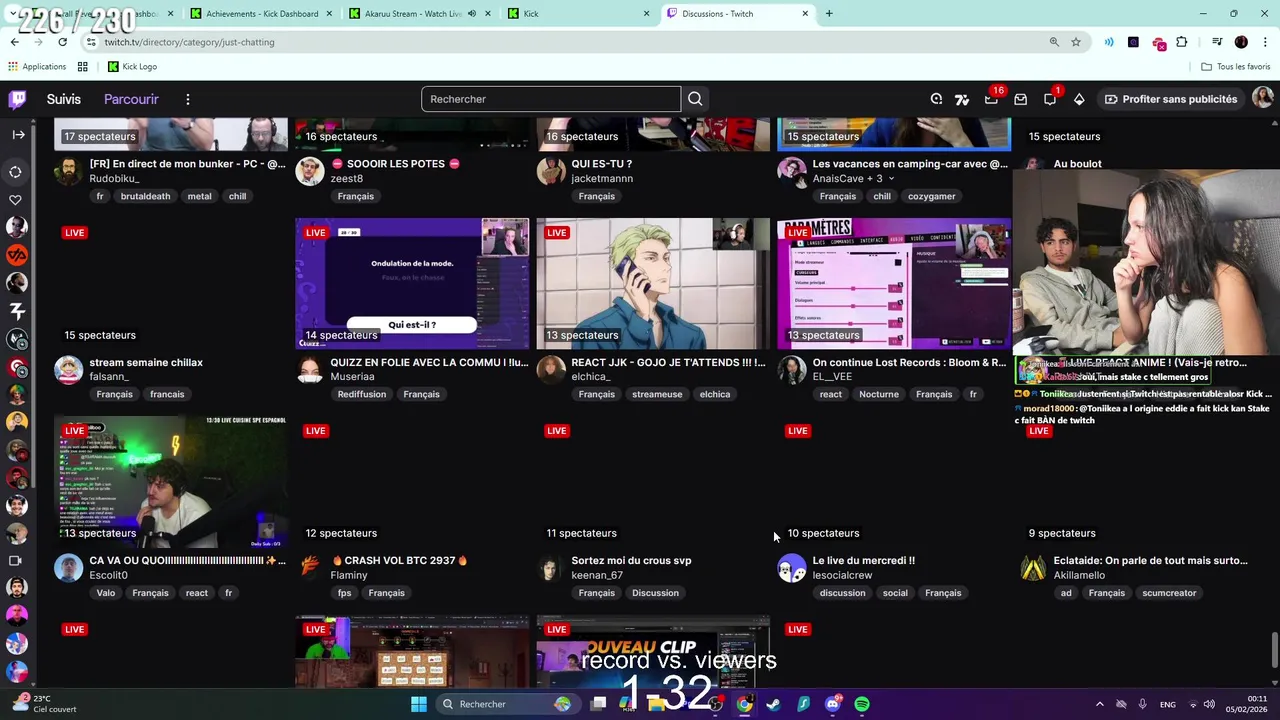Viewport: 1280px width, 720px height.
Task: Click the Nocturne tag under EL__VEE
Action: click(x=878, y=394)
